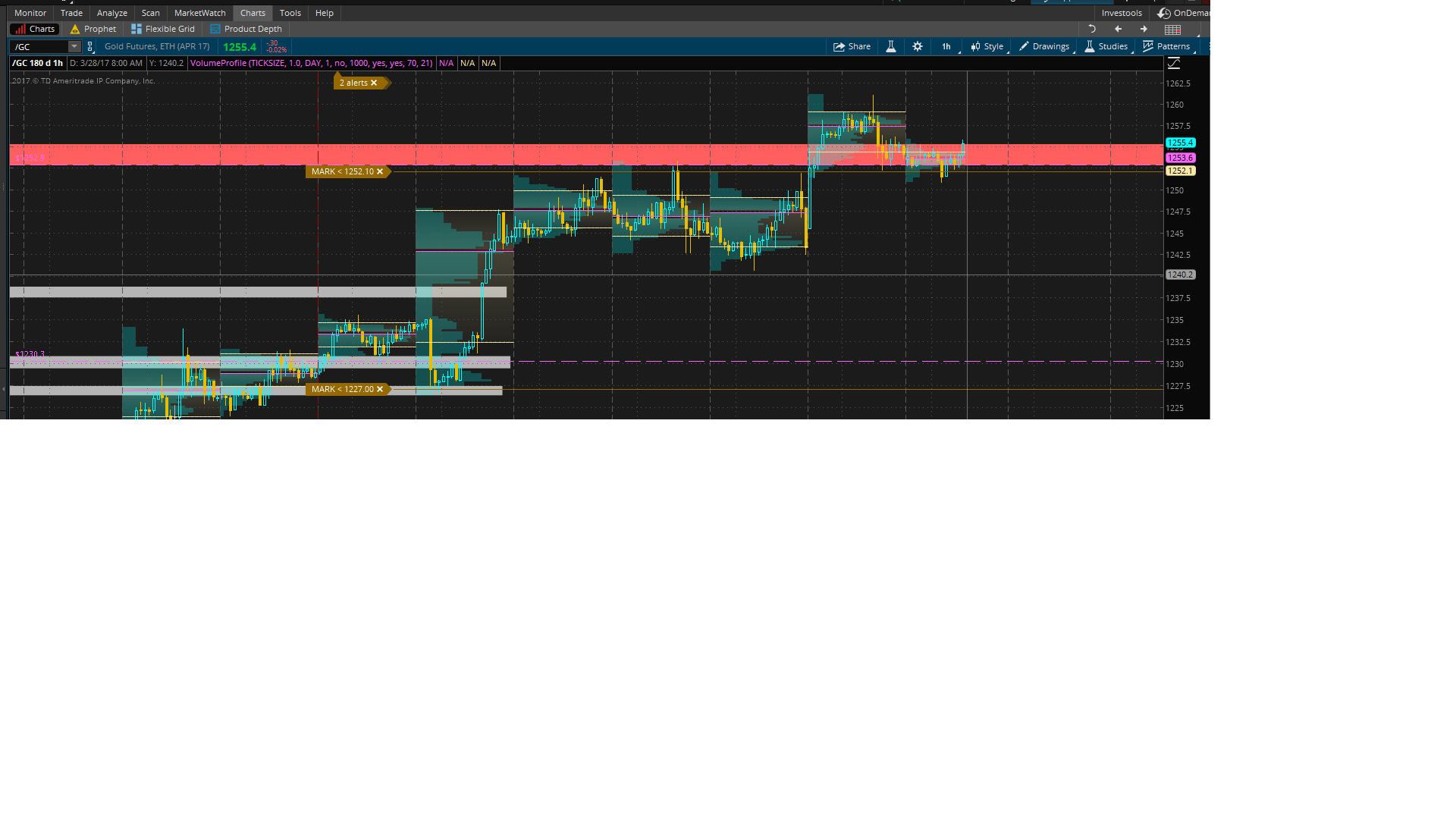The width and height of the screenshot is (1456, 819).
Task: Select the Charts sub-tab with bar icon
Action: (35, 29)
